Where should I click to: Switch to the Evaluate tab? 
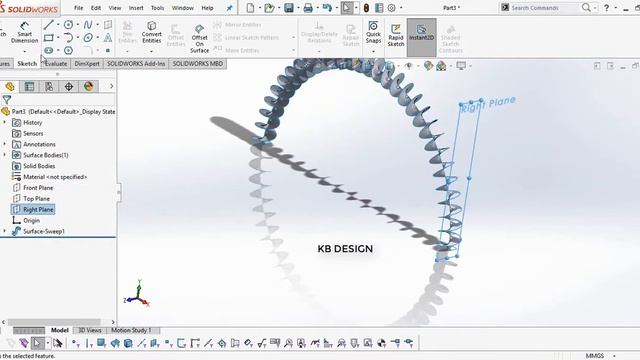(x=56, y=64)
